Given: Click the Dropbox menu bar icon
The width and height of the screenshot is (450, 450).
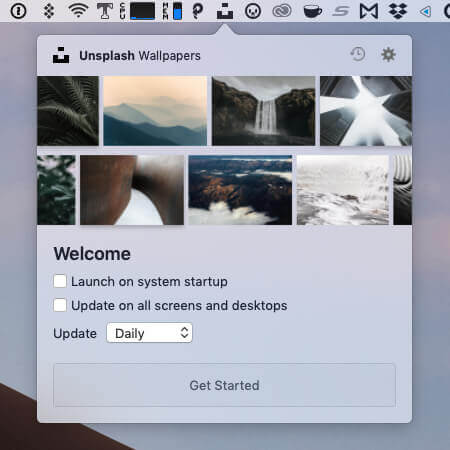Looking at the screenshot, I should 398,11.
